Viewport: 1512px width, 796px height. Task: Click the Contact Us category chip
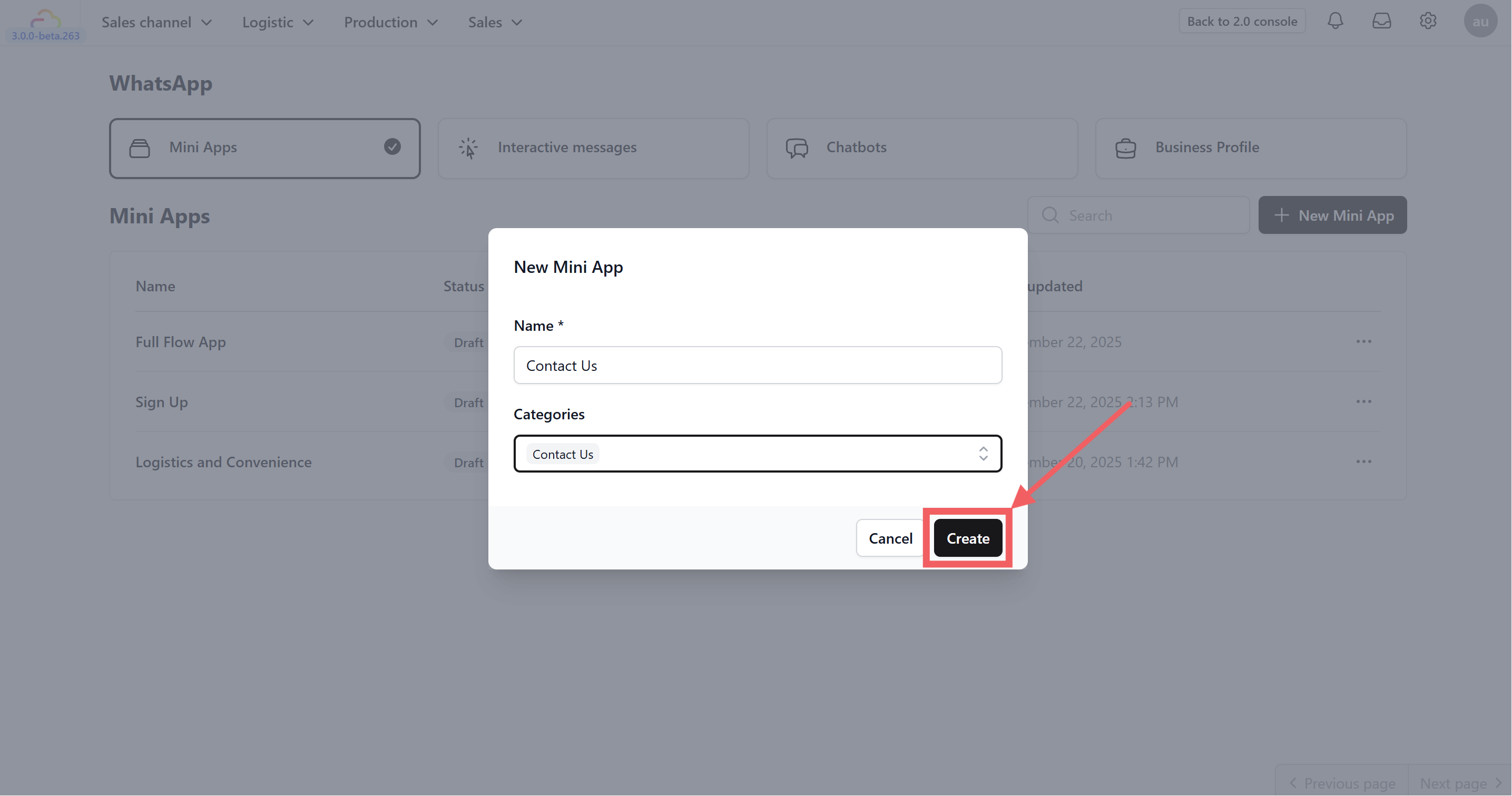(x=562, y=454)
